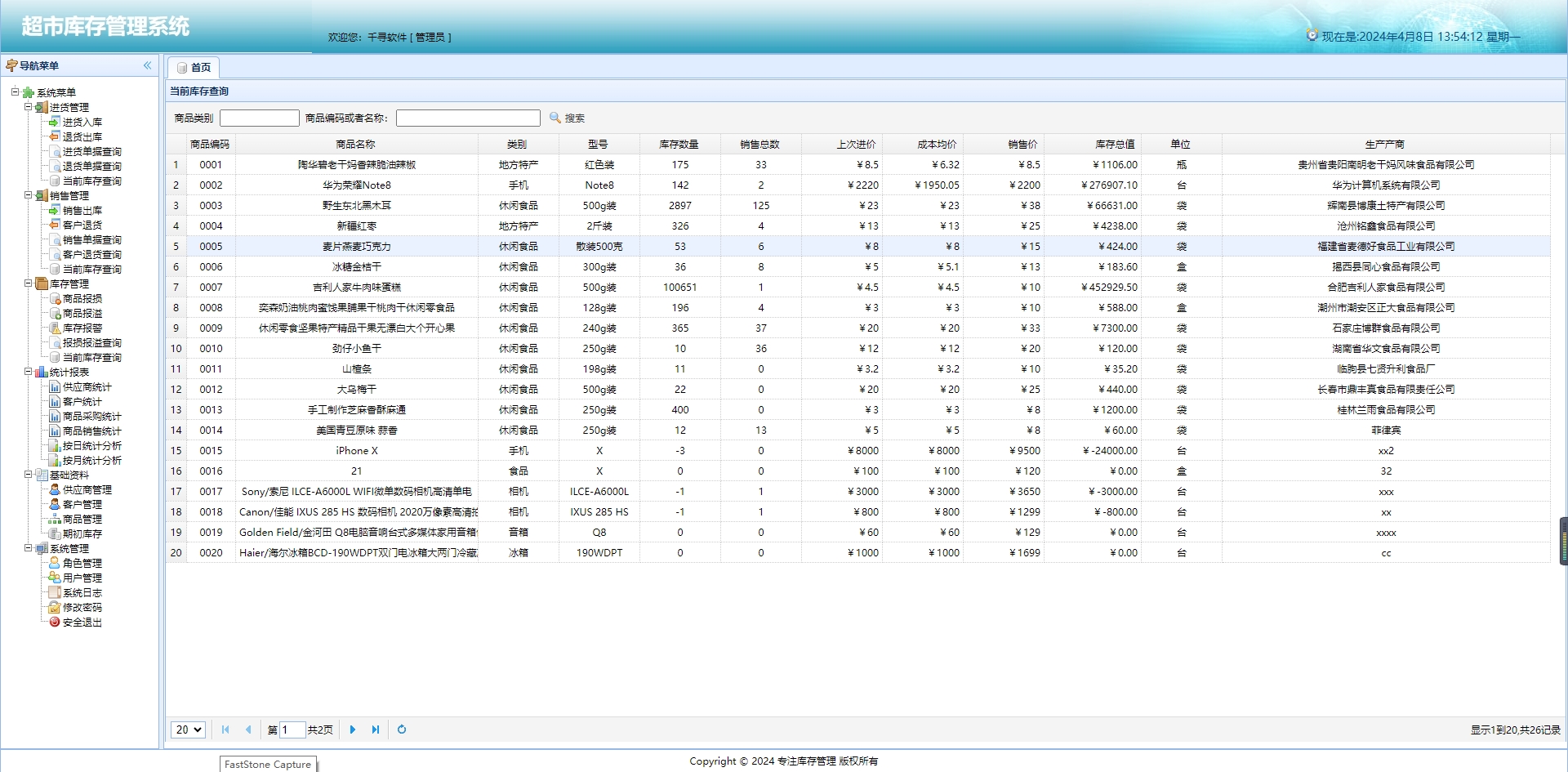Collapse the 系统菜单 root node
Viewport: 1568px width, 772px height.
(x=15, y=92)
